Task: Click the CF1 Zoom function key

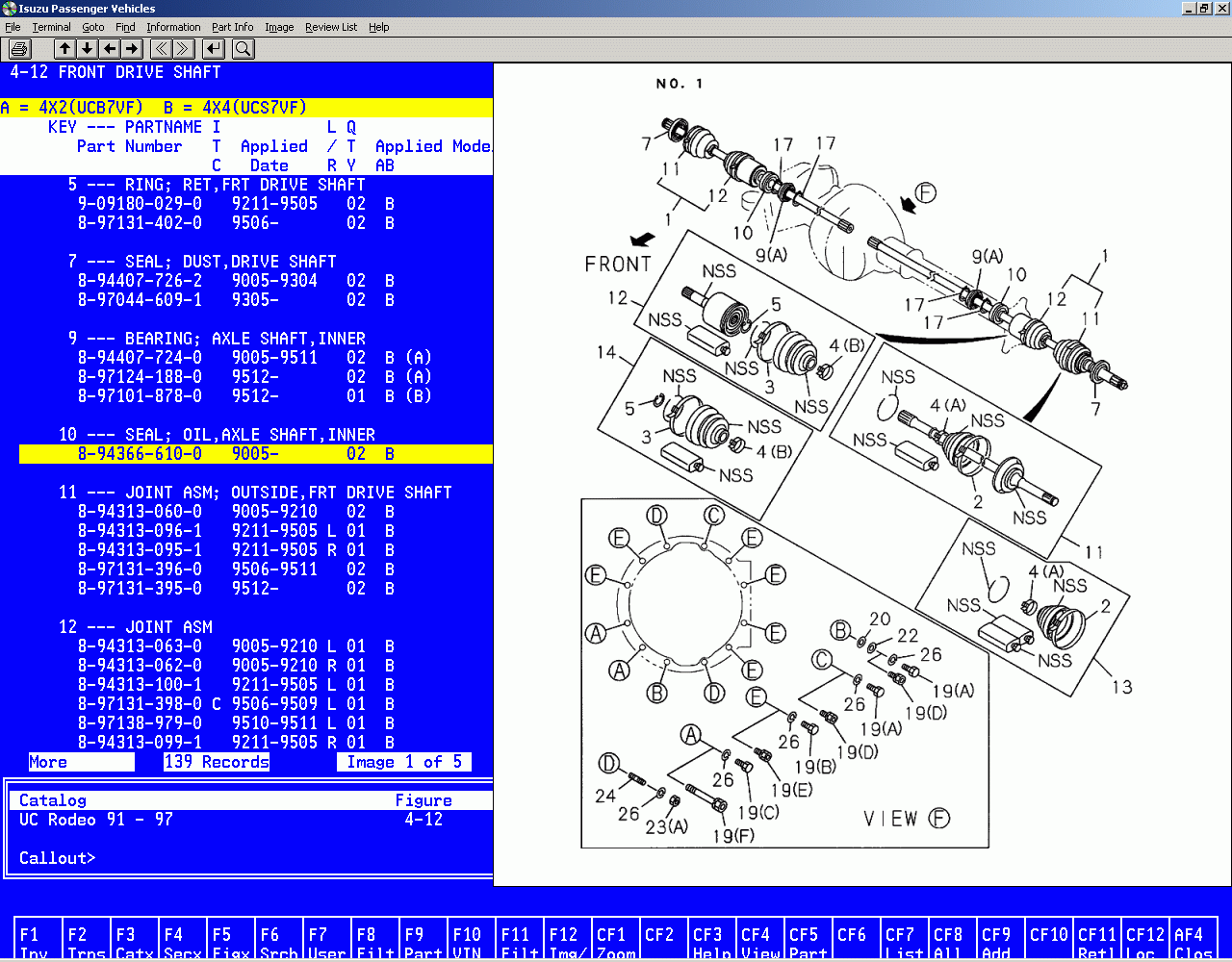Action: 615,940
